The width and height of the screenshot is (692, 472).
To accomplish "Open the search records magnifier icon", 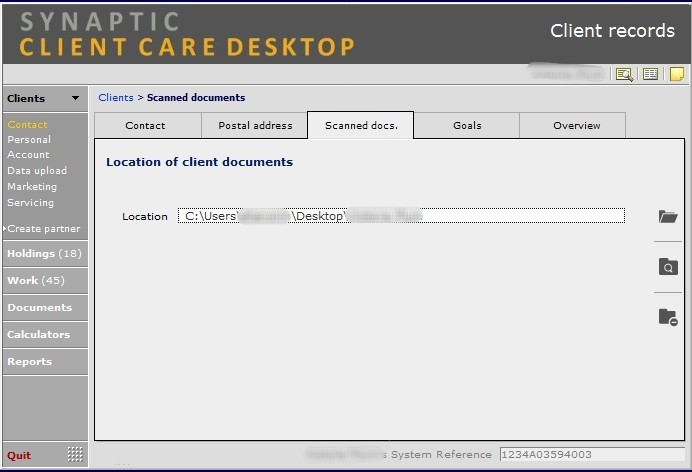I will coord(624,74).
